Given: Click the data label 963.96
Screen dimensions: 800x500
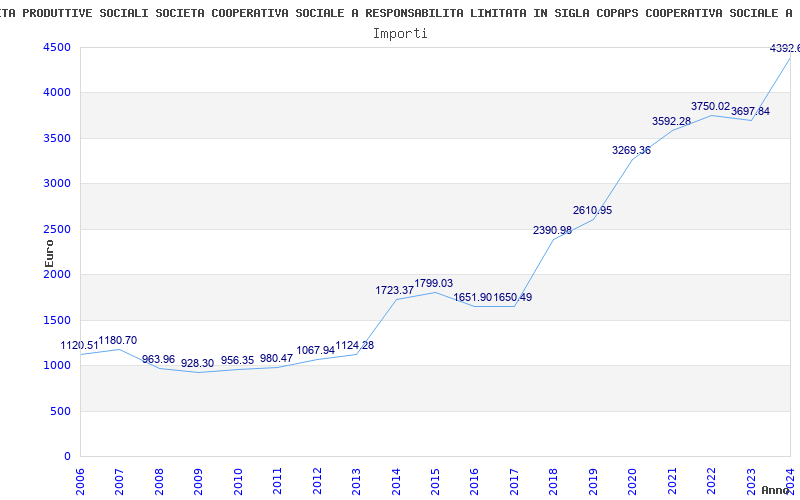Looking at the screenshot, I should (158, 359).
